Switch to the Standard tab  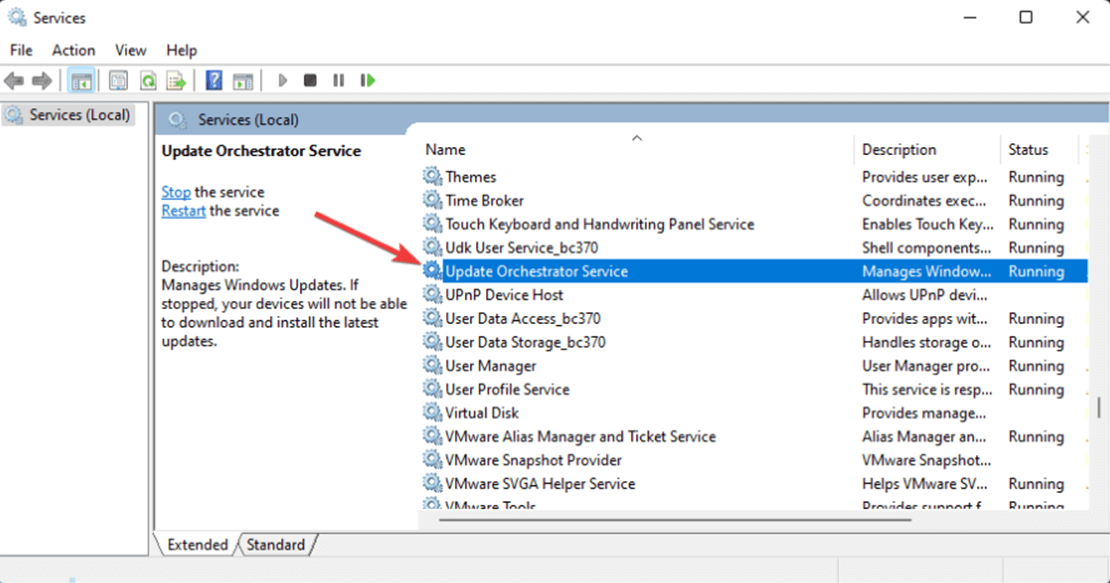[275, 545]
